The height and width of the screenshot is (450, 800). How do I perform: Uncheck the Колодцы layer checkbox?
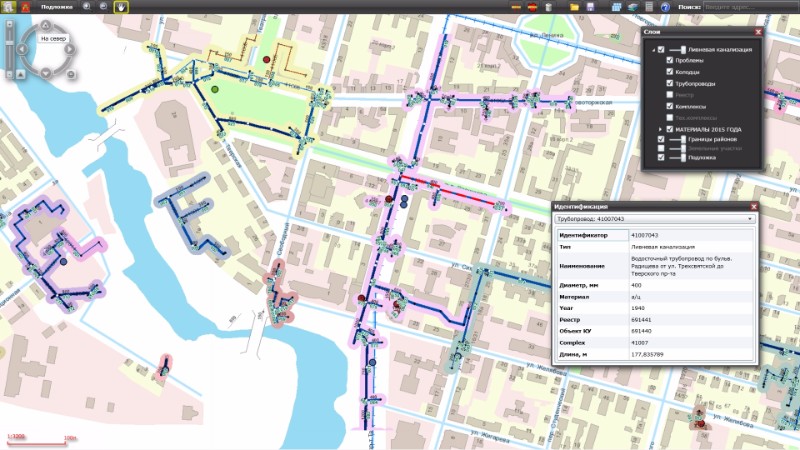(670, 72)
